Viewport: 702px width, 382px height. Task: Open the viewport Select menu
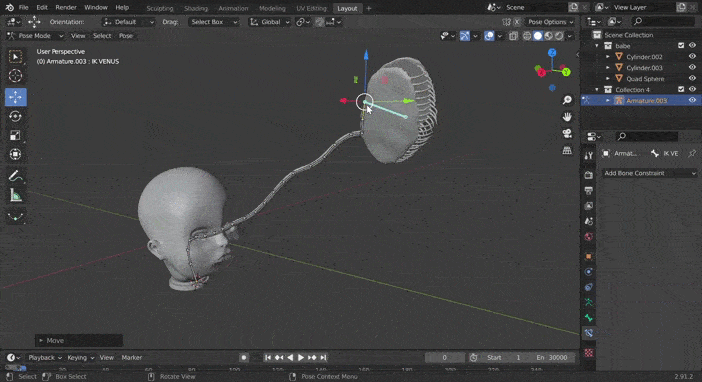(x=102, y=36)
